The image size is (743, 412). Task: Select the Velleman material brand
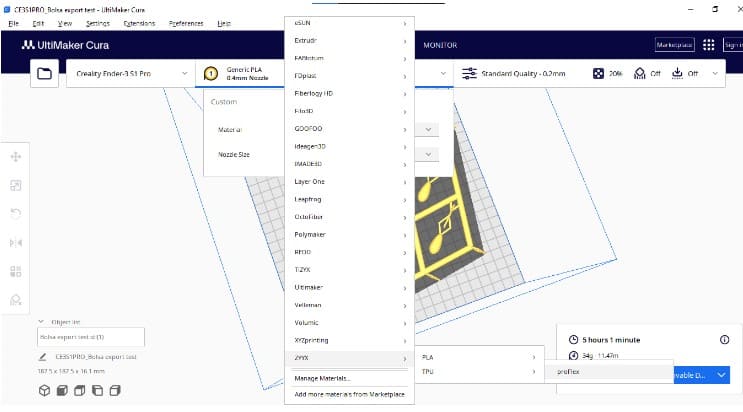[349, 305]
